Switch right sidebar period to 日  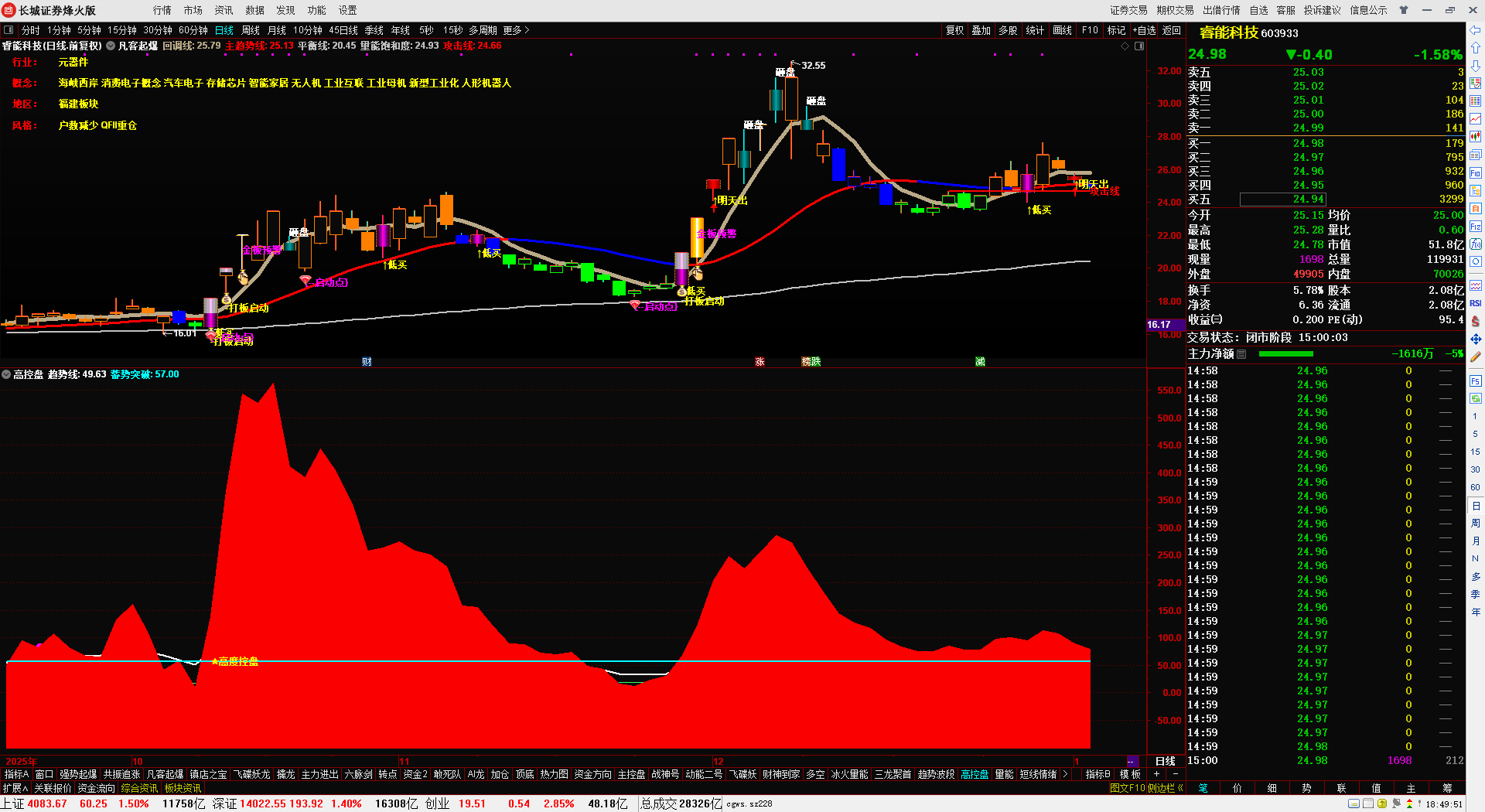(x=1475, y=506)
